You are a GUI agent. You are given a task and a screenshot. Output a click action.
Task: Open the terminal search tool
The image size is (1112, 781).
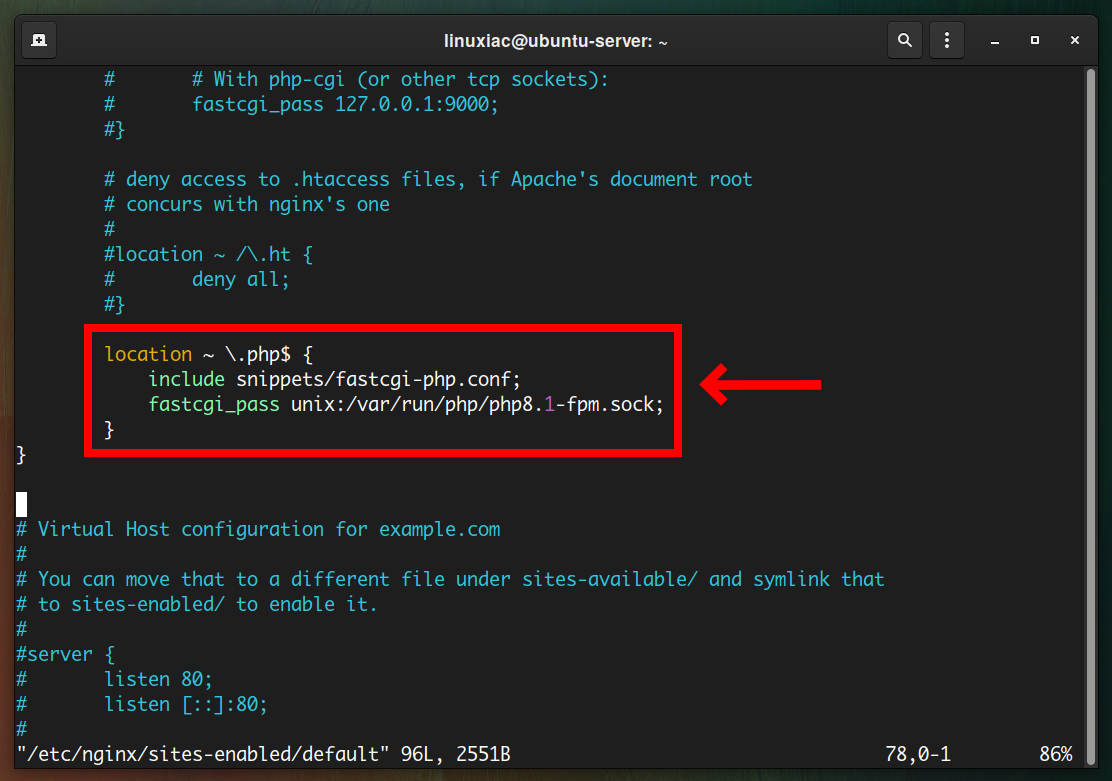[904, 40]
